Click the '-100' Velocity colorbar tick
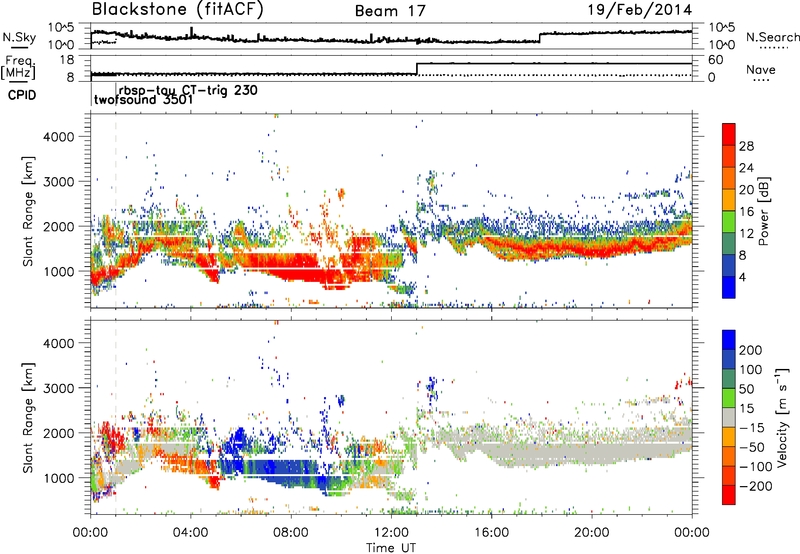The width and height of the screenshot is (800, 554). click(x=755, y=466)
